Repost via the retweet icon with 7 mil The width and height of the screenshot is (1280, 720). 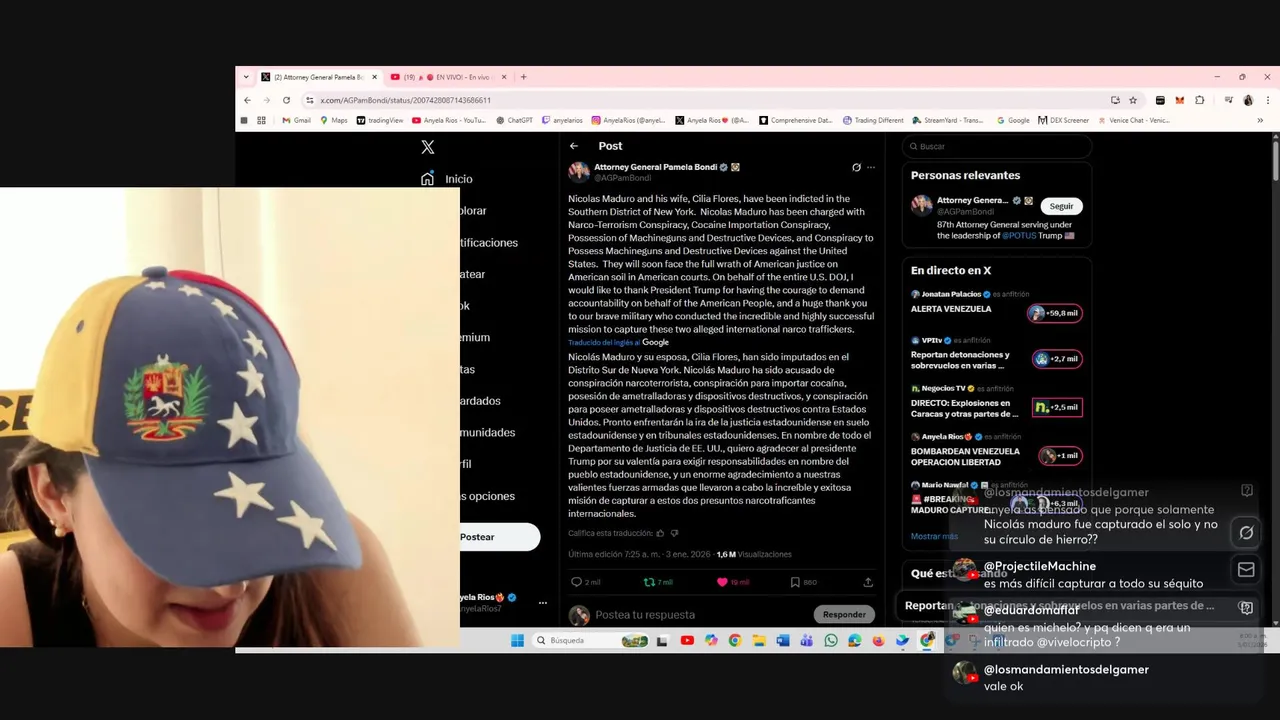658,582
